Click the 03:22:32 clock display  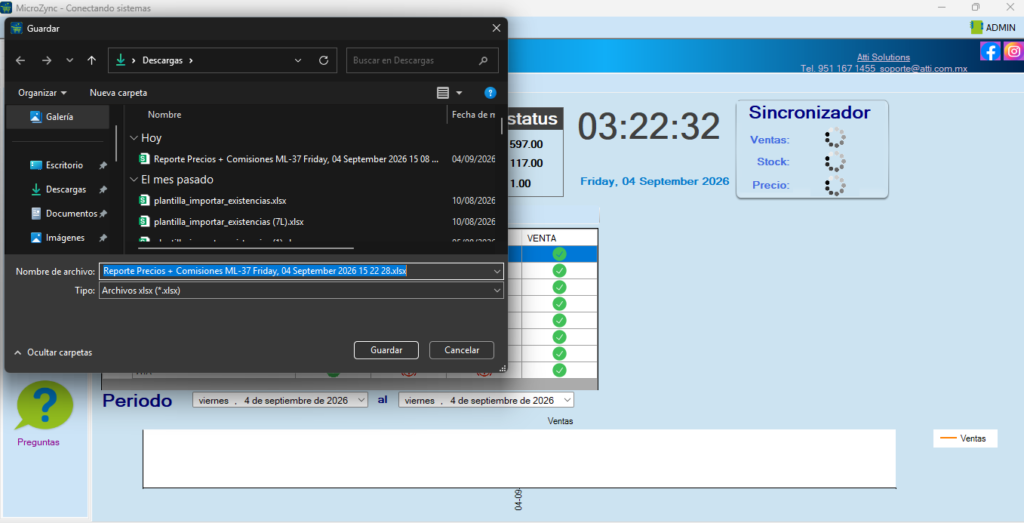(648, 127)
